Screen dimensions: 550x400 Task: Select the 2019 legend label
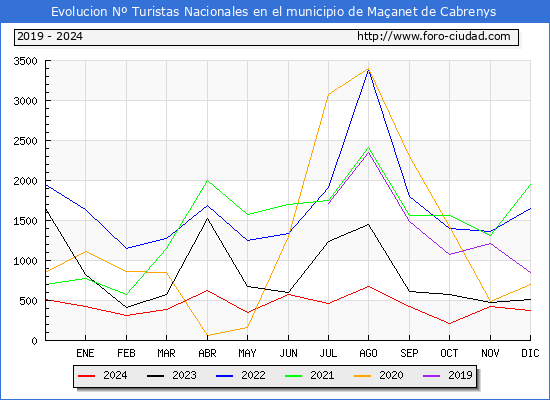point(461,375)
